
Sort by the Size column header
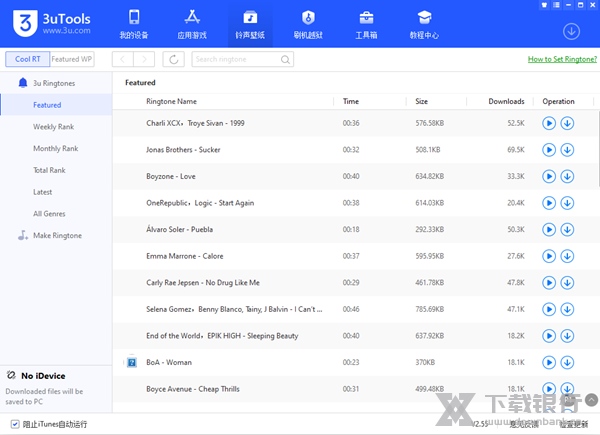pos(422,101)
